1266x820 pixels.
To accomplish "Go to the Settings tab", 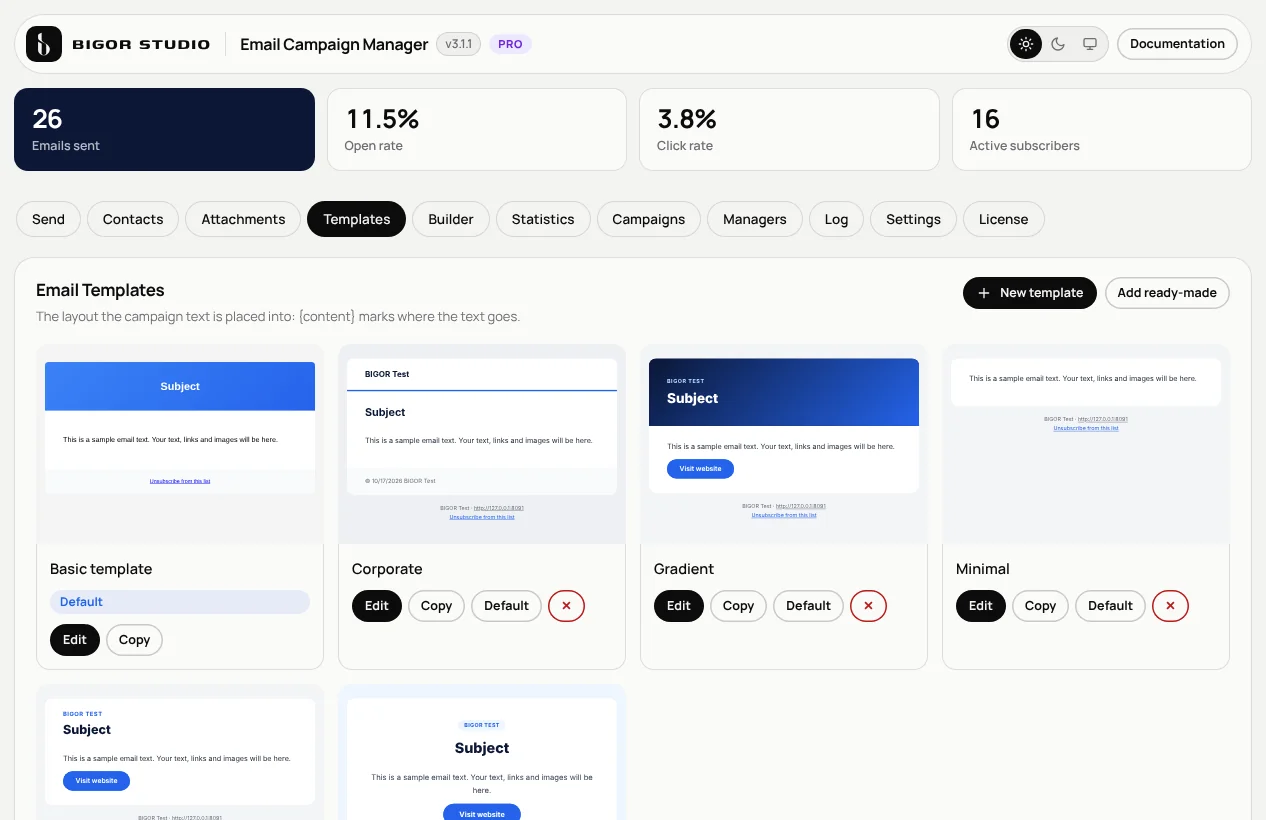I will pyautogui.click(x=913, y=219).
